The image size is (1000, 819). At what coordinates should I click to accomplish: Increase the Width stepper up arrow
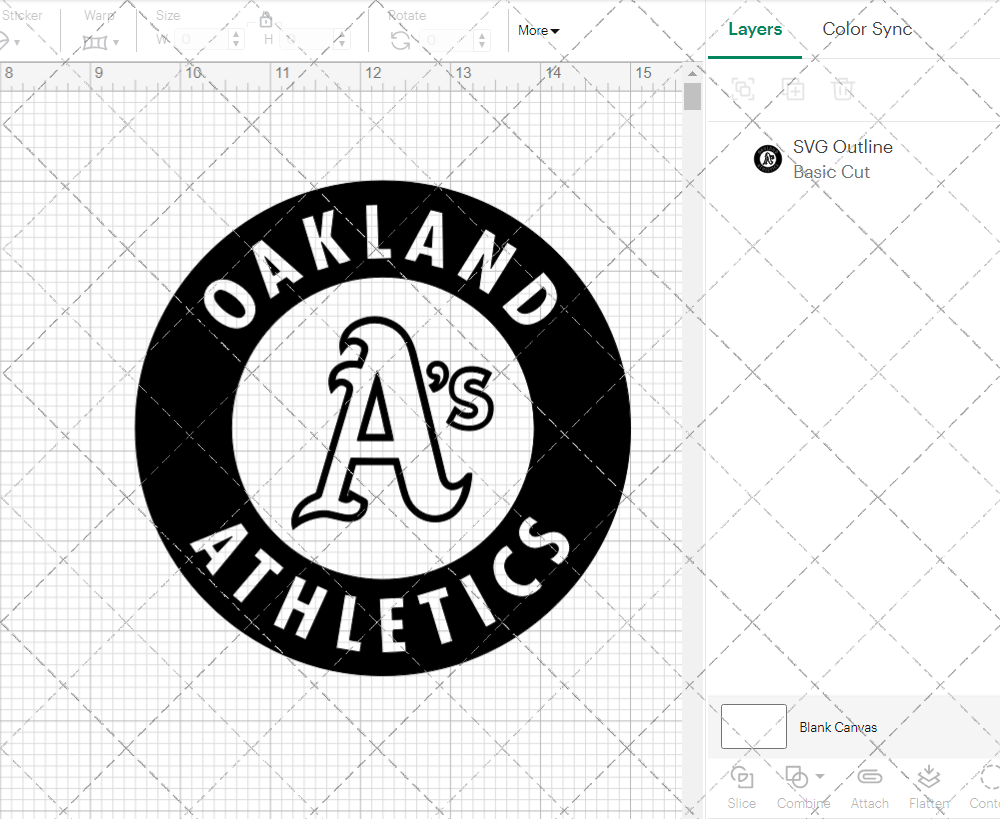coord(236,34)
